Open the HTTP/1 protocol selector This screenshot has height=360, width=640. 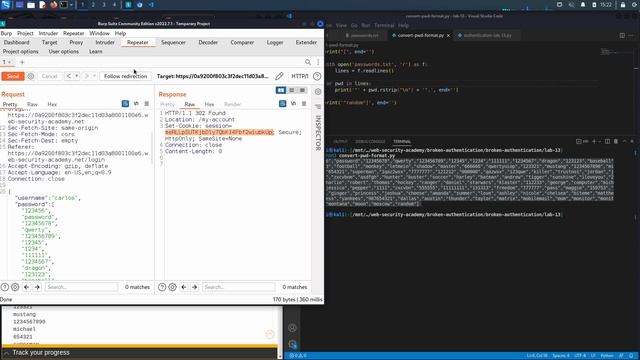coord(300,76)
